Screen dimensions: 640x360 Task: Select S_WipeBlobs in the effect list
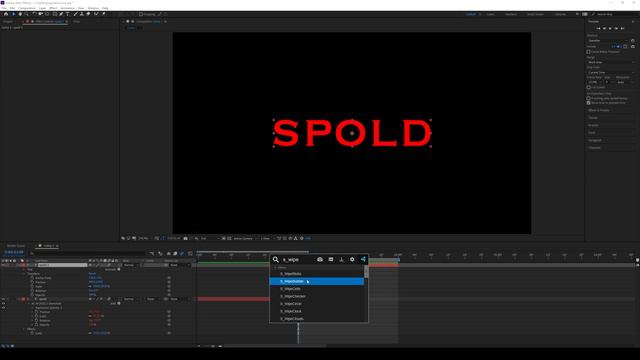click(317, 274)
